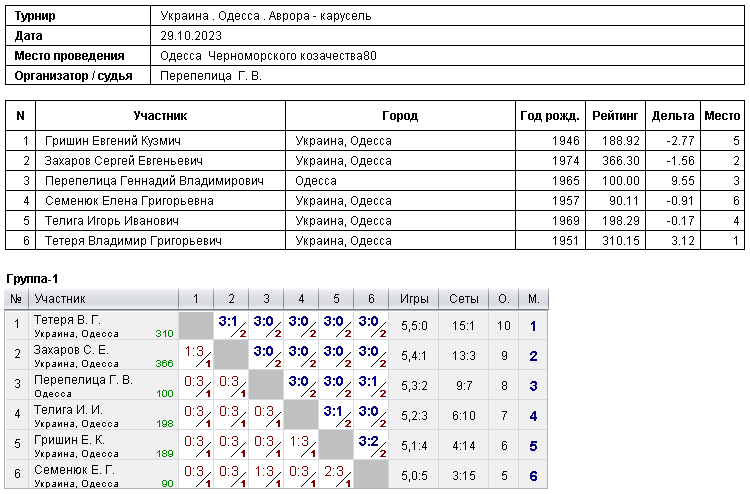Click the rating value 310.15
This screenshot has height=494, width=750.
coord(620,241)
